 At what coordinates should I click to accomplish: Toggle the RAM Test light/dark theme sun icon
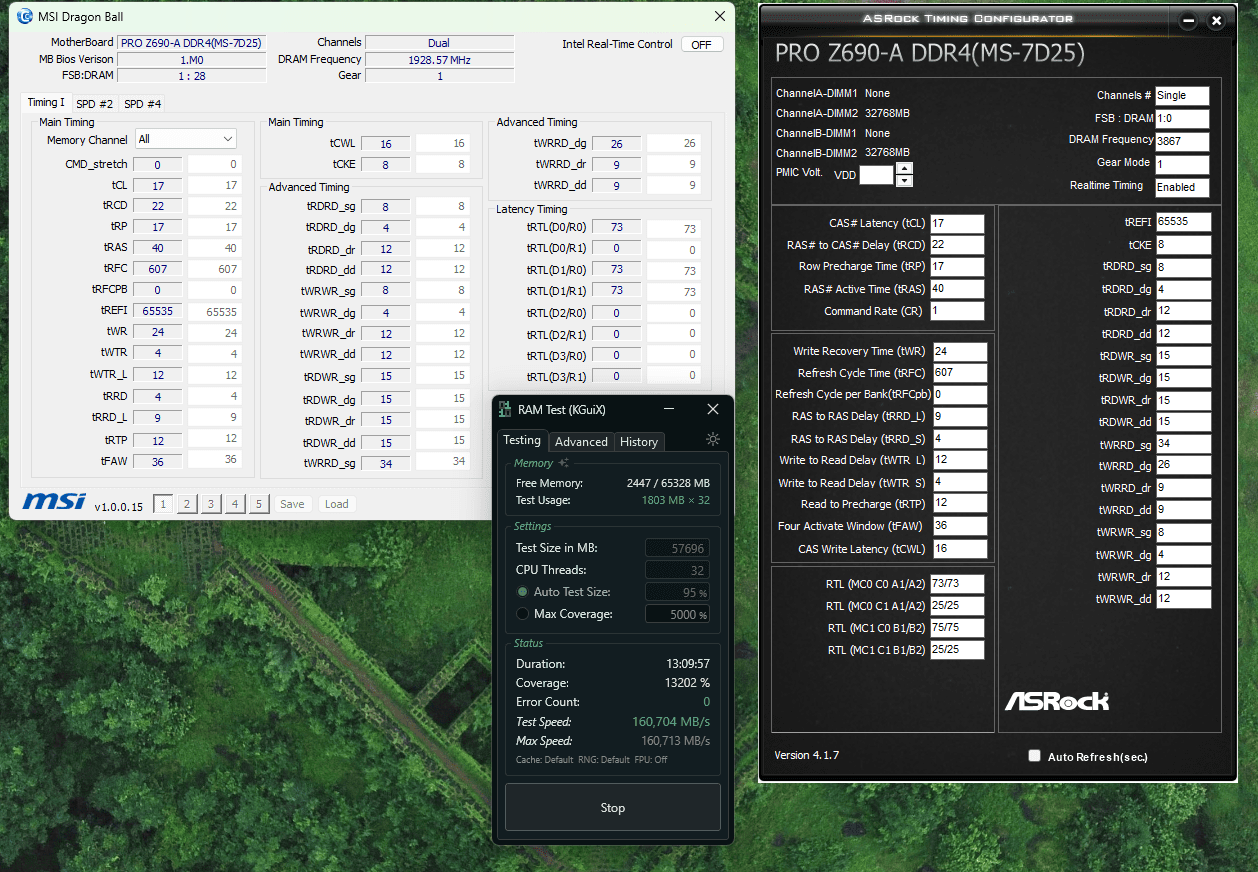tap(712, 439)
